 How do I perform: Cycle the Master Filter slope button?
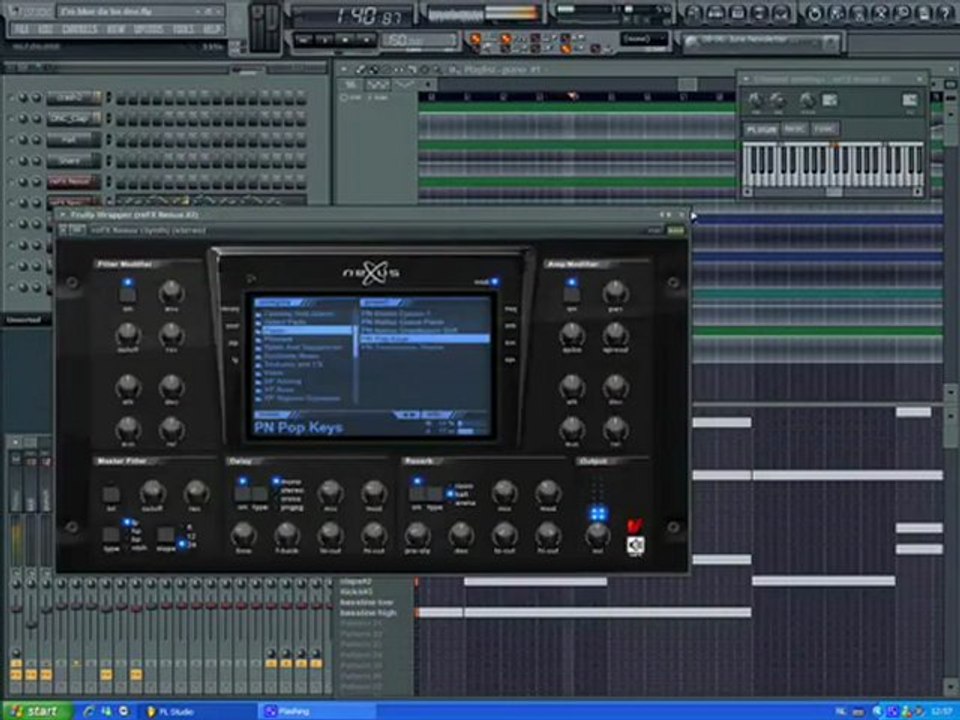click(166, 534)
